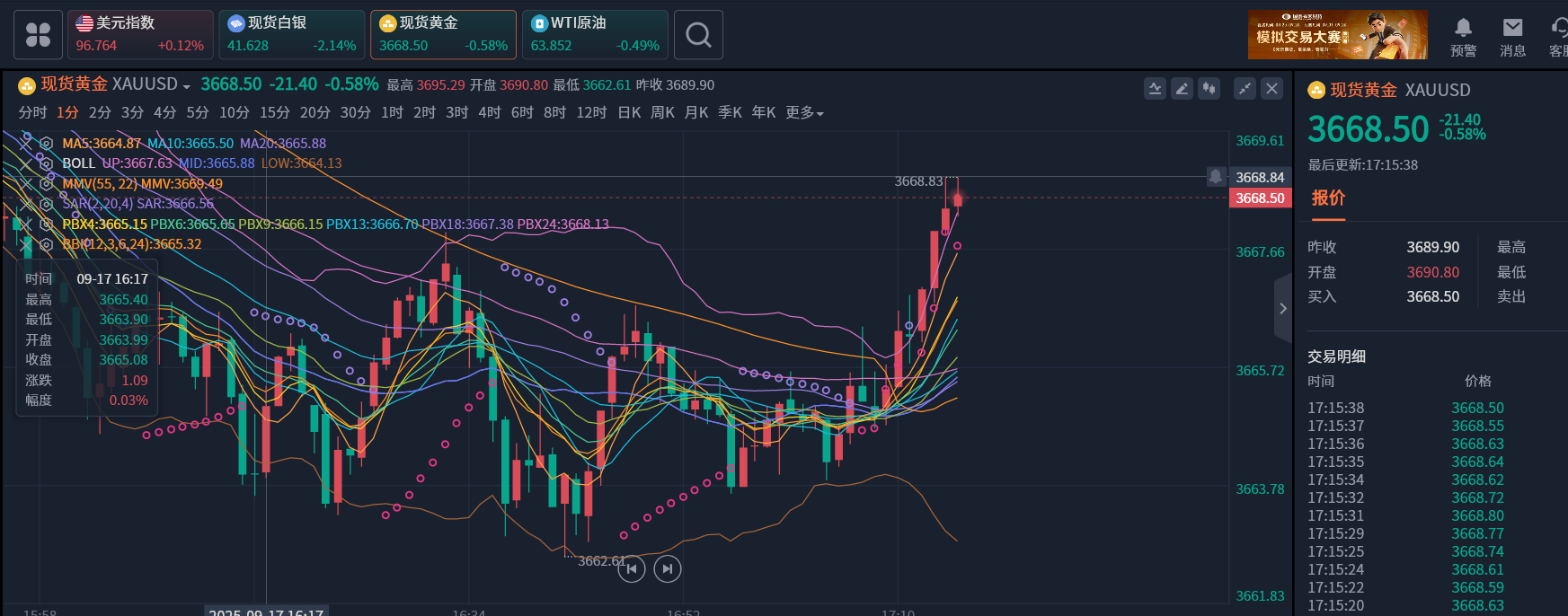The width and height of the screenshot is (1568, 616).
Task: Remove the BOLL indicator with X
Action: pos(26,163)
